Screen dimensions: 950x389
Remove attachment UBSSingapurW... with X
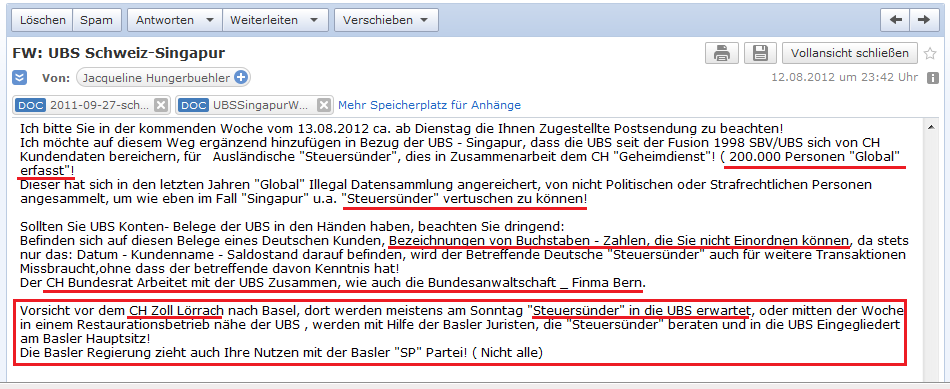(324, 105)
